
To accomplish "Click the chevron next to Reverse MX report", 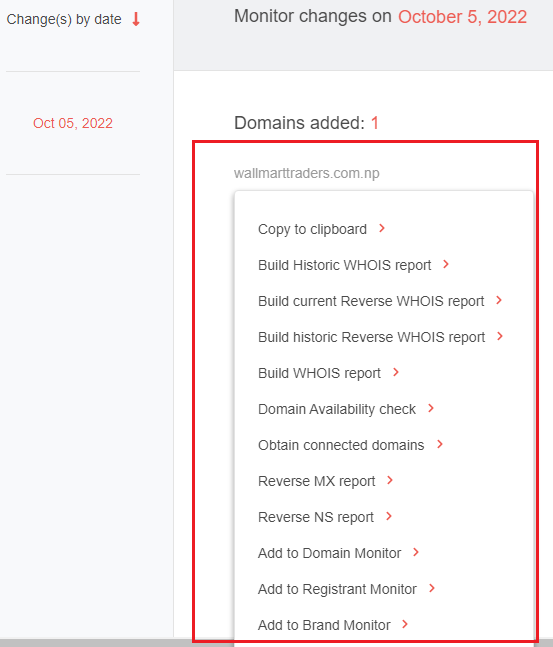I will click(390, 480).
